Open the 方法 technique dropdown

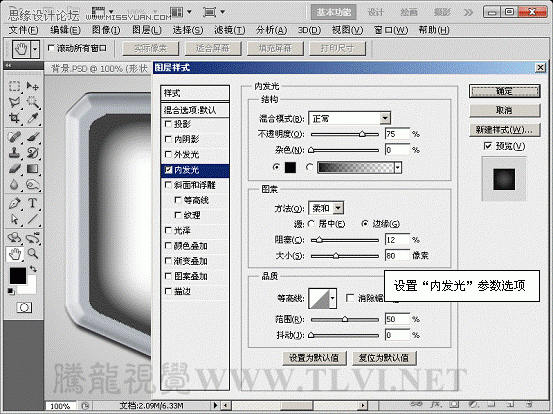pyautogui.click(x=338, y=208)
